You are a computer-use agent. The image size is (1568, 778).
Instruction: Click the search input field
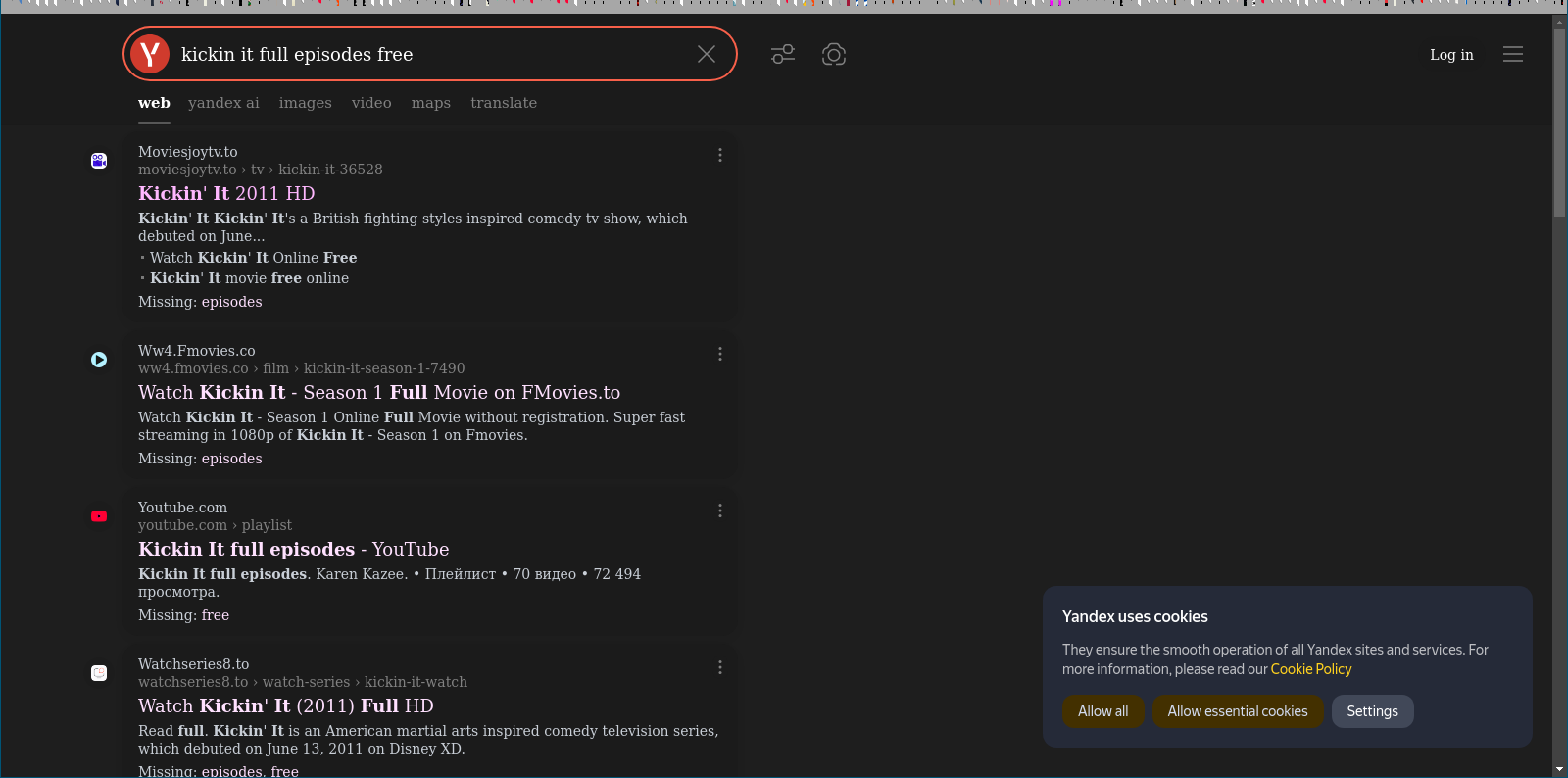point(431,54)
